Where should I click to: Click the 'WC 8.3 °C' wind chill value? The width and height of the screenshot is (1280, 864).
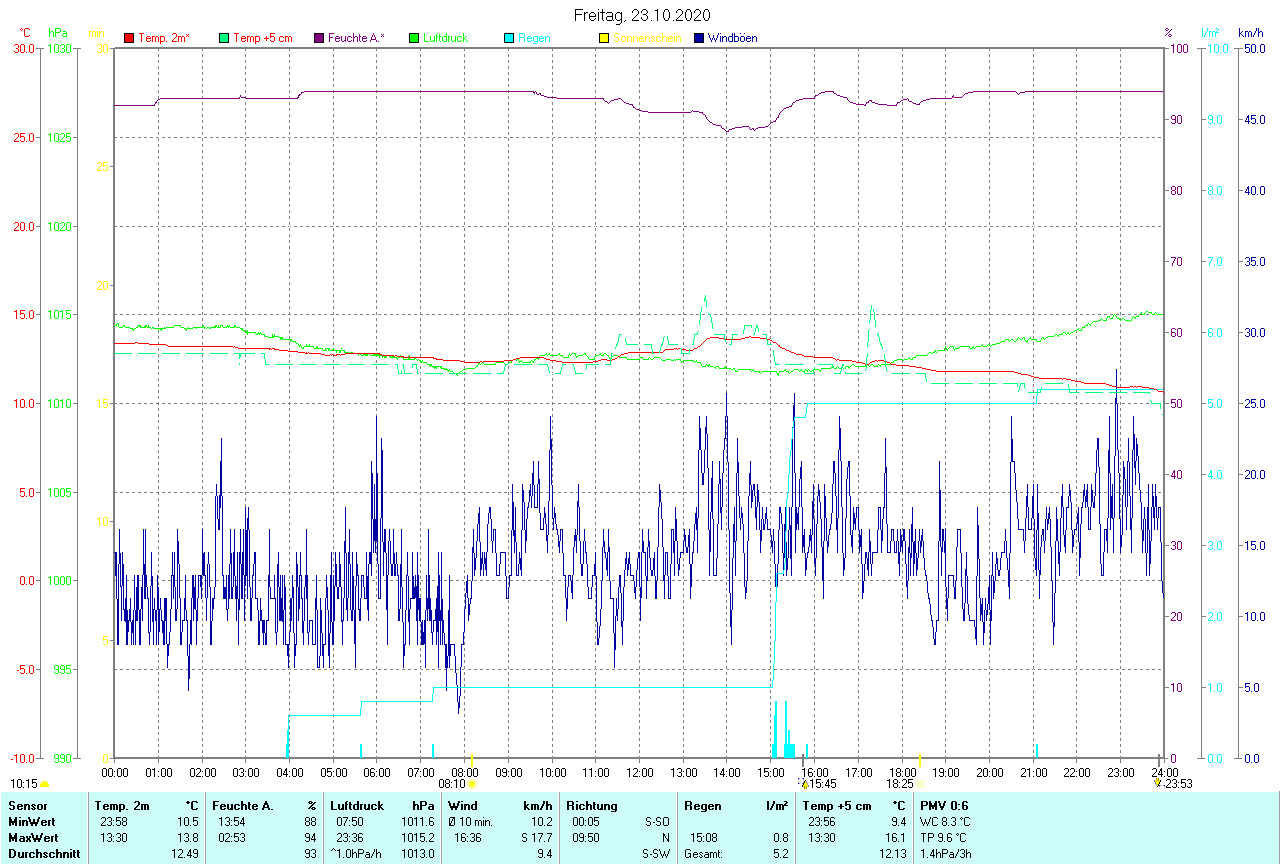click(x=943, y=821)
